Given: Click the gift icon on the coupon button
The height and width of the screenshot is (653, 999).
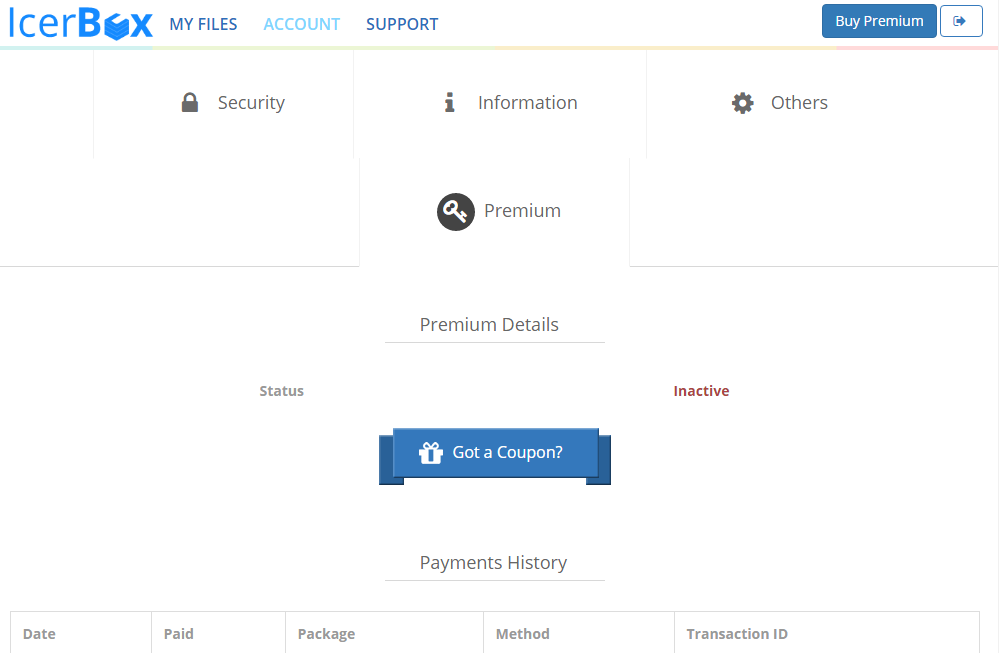Looking at the screenshot, I should (430, 452).
